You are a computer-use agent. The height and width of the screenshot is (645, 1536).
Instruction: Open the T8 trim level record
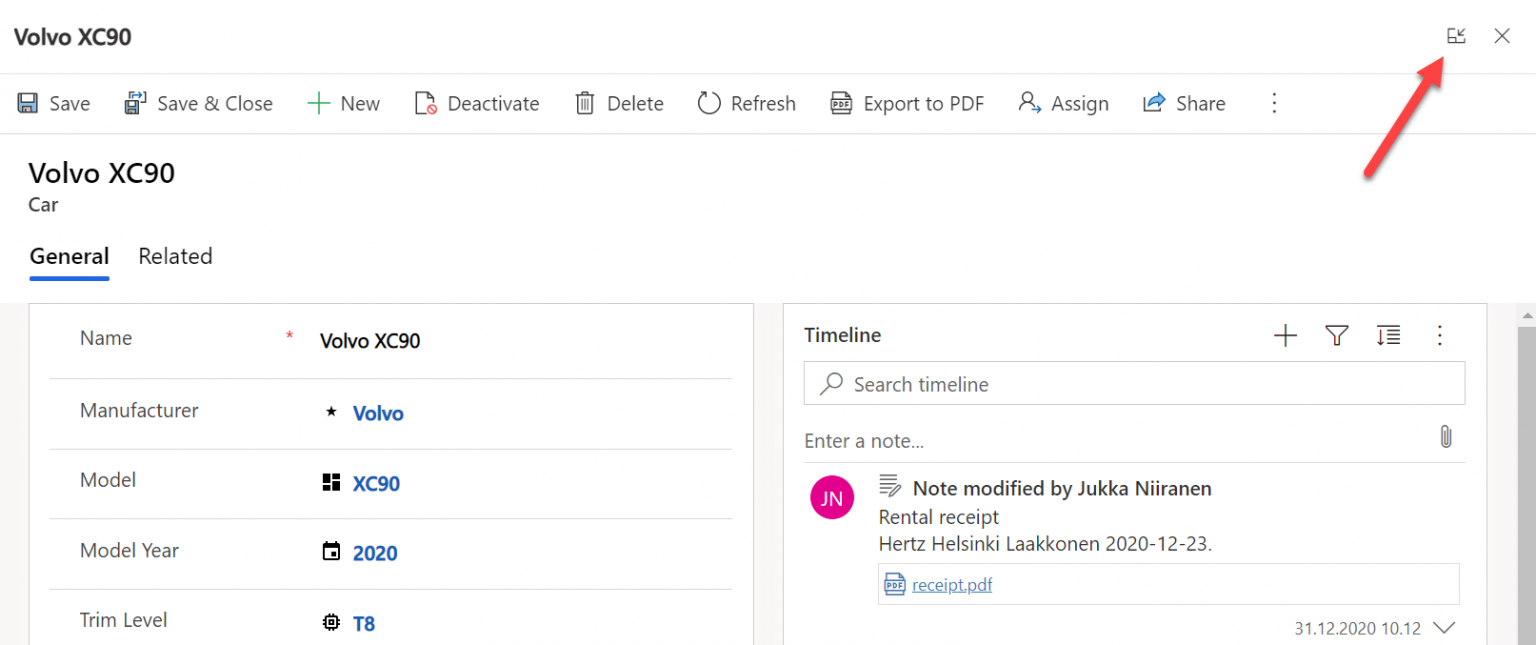(x=364, y=623)
